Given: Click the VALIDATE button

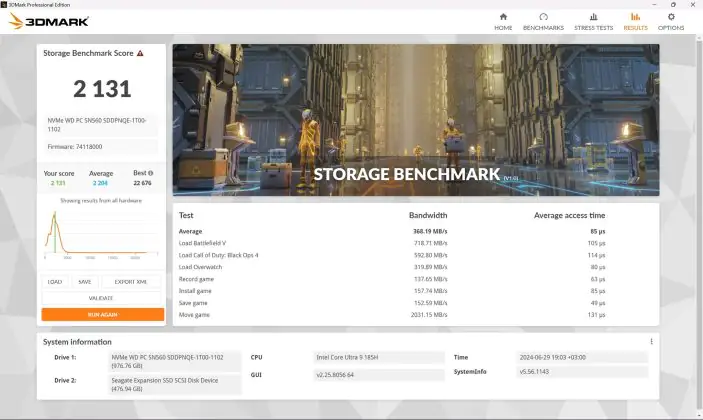Looking at the screenshot, I should click(x=101, y=298).
